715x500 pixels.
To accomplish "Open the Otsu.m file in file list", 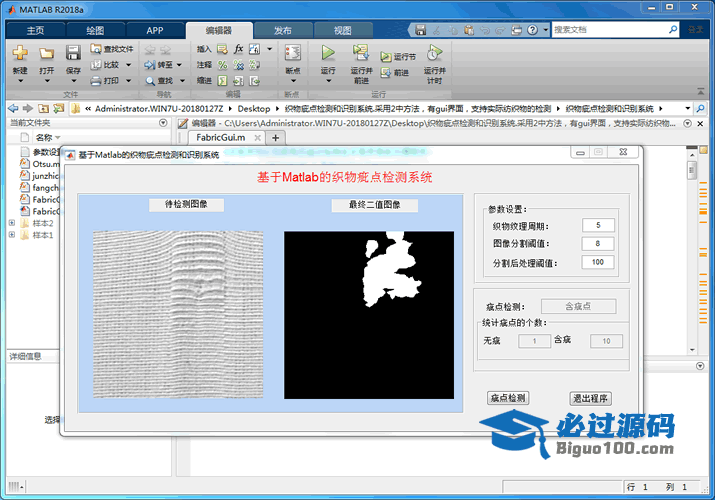I will tap(46, 163).
